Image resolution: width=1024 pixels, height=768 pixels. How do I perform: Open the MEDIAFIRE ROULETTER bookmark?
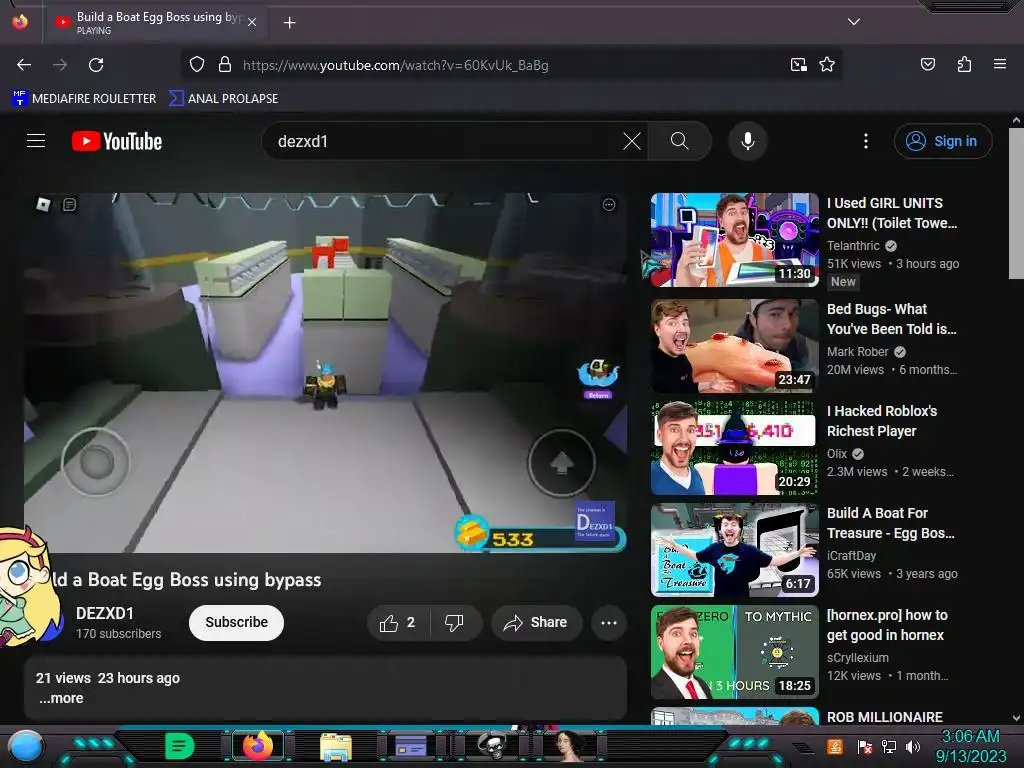(x=84, y=99)
